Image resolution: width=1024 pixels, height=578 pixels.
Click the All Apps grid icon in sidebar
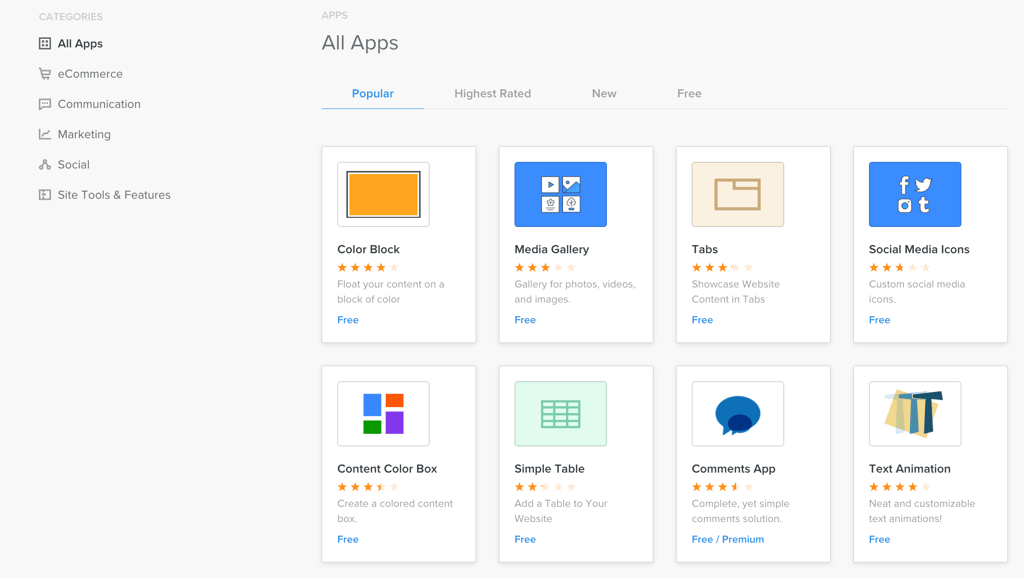point(44,44)
